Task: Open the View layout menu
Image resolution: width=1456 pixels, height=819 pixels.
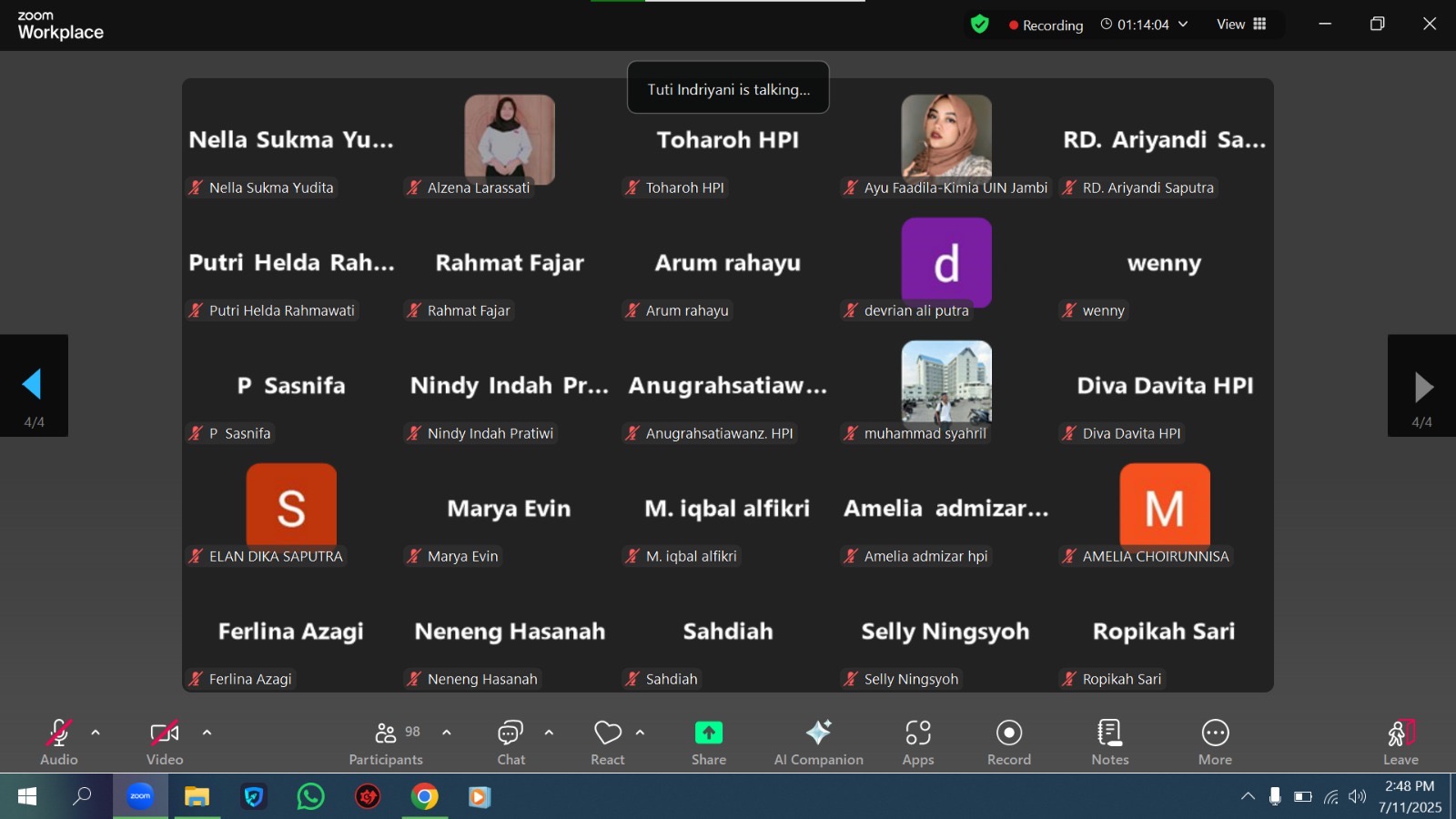Action: click(x=1241, y=25)
